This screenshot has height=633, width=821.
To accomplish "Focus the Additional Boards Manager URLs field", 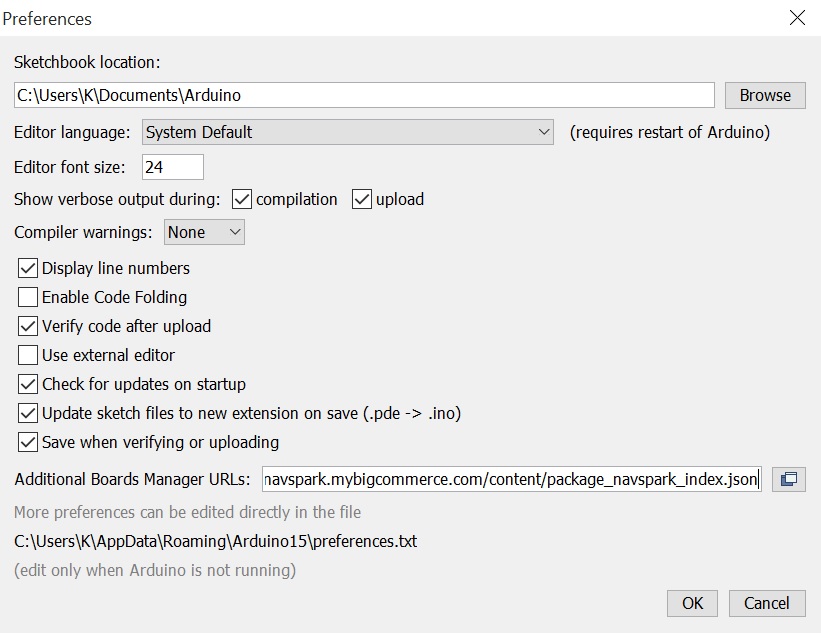I will pyautogui.click(x=512, y=479).
